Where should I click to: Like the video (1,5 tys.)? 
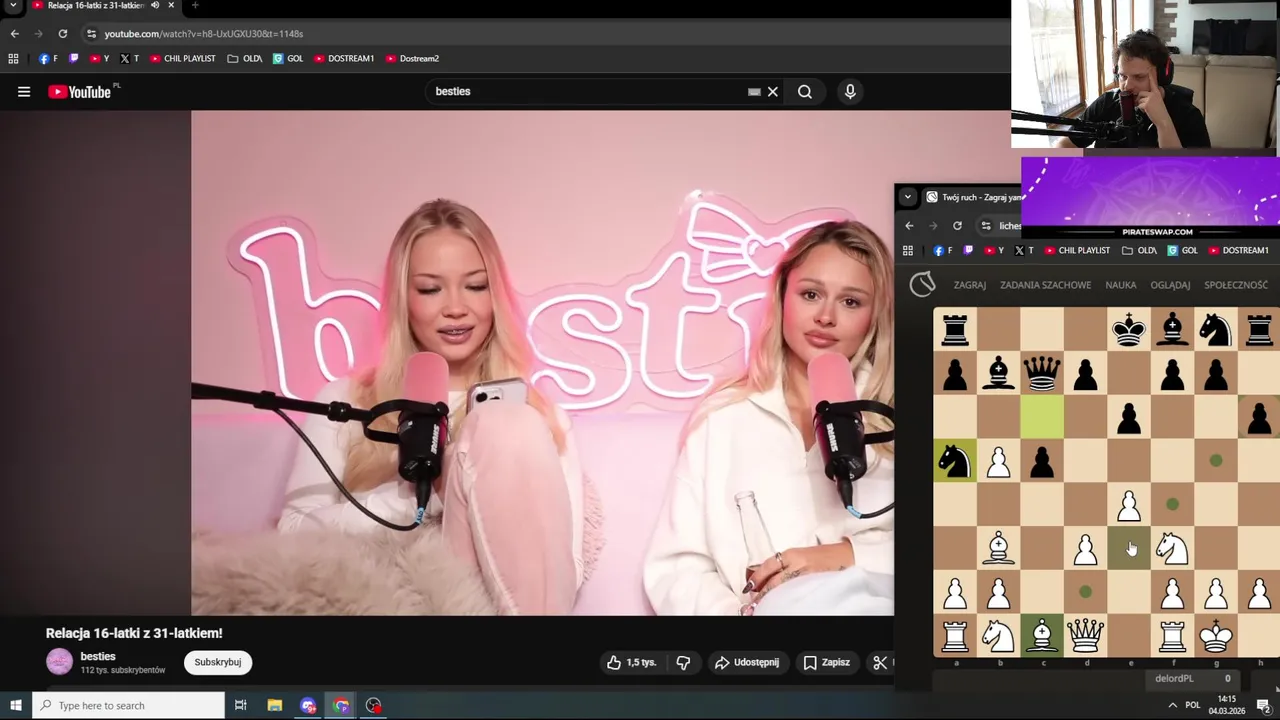click(x=632, y=662)
